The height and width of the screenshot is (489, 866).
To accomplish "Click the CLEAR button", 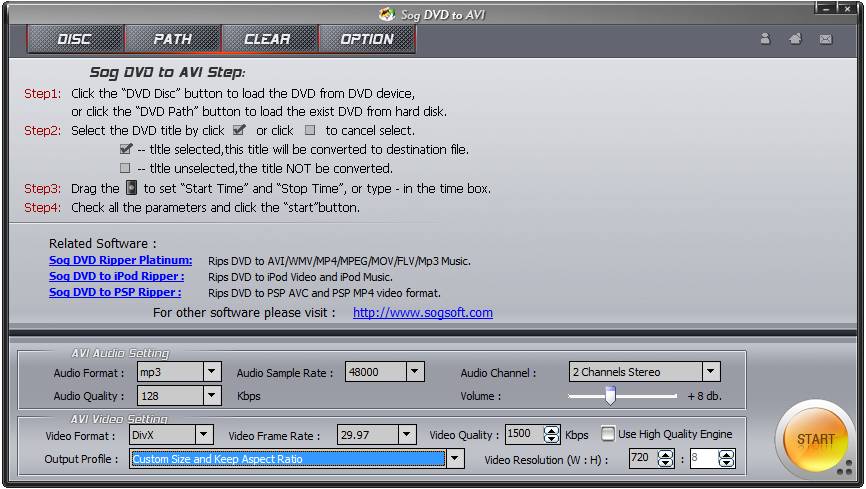I will tap(269, 39).
